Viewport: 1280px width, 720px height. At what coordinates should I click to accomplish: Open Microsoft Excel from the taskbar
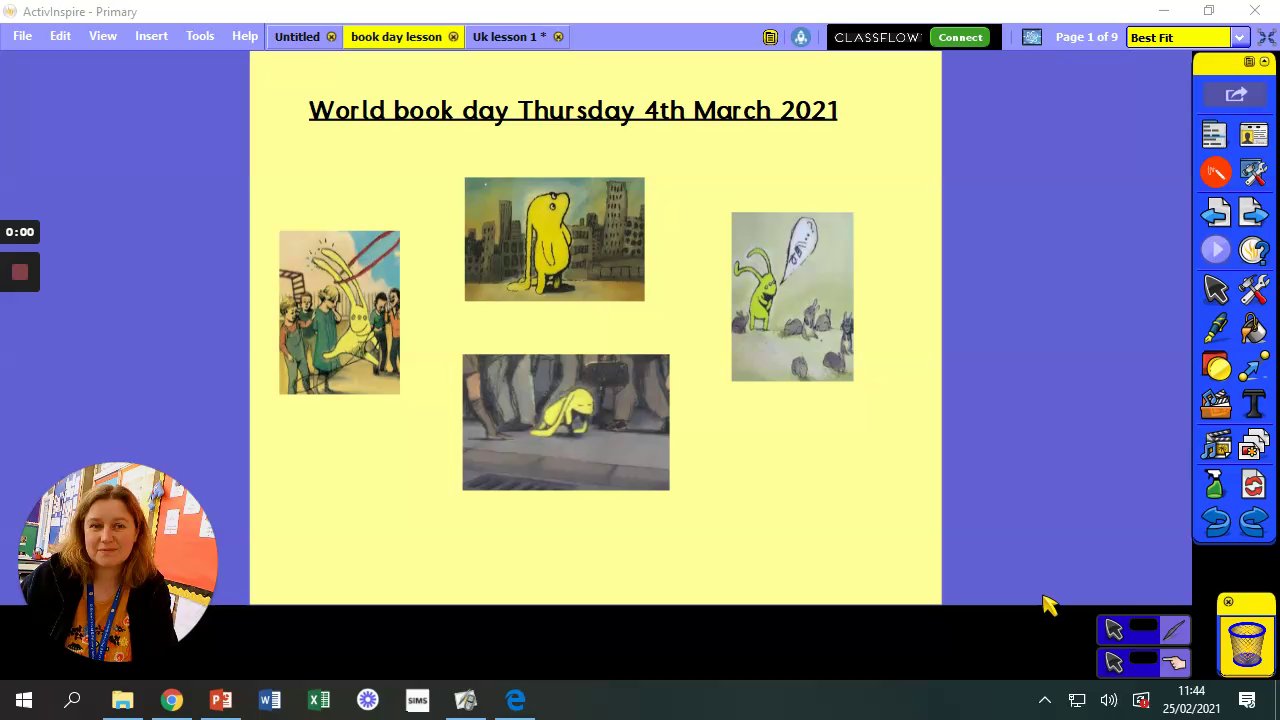click(x=319, y=700)
